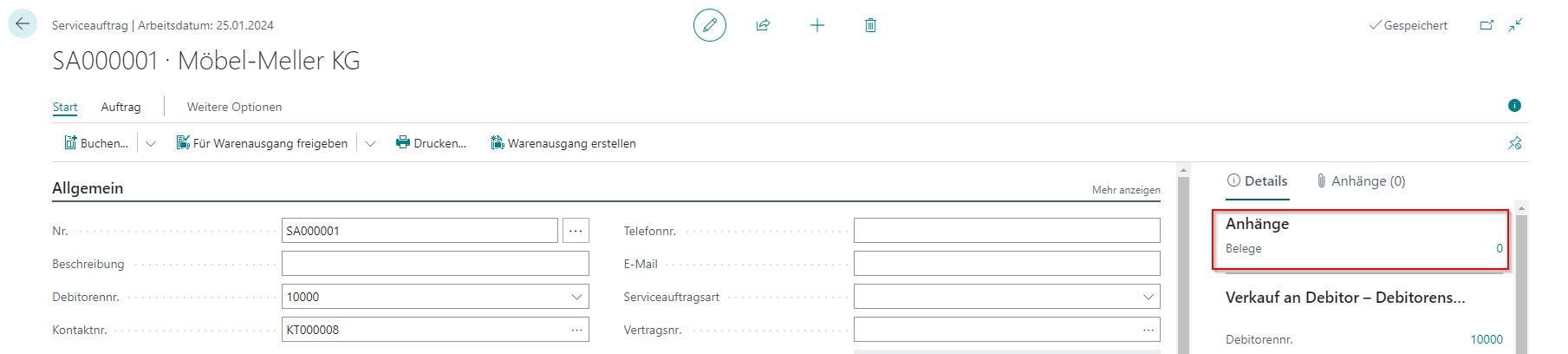Viewport: 1568px width, 354px height.
Task: Switch to the Auftrag tab
Action: [120, 107]
